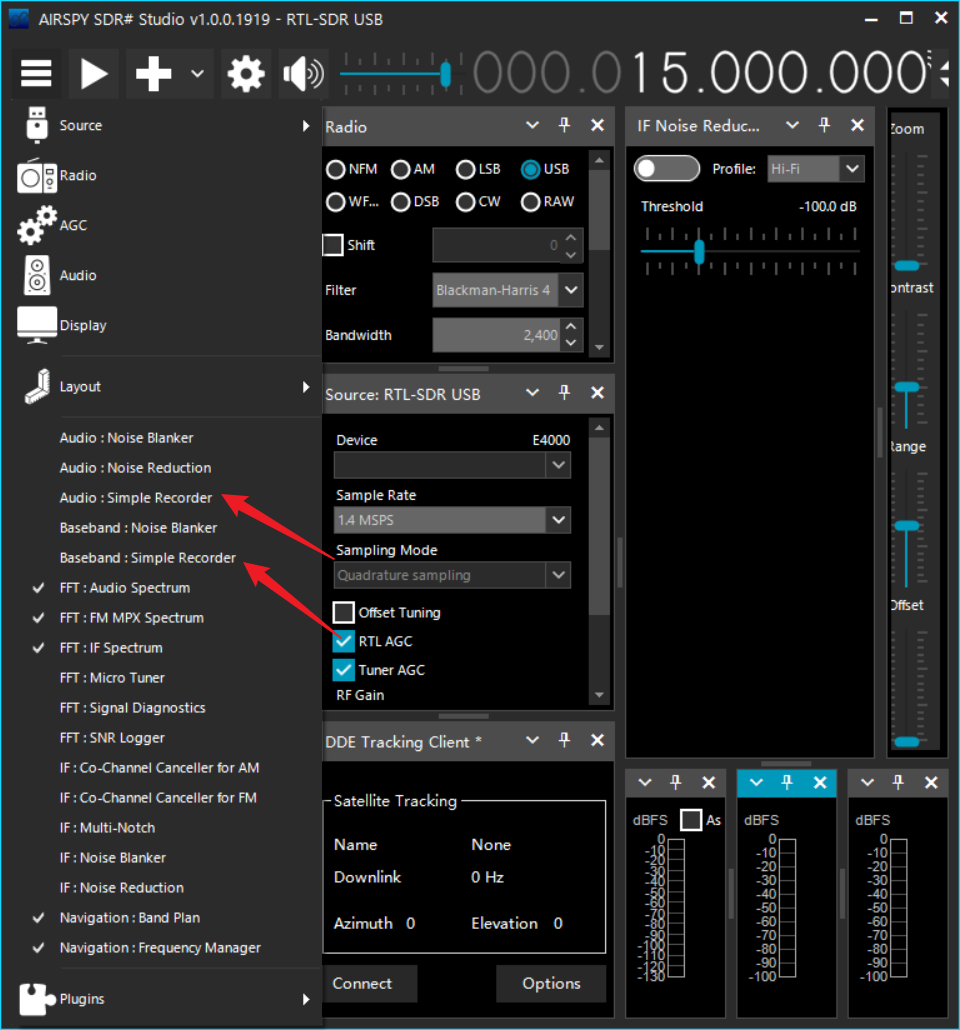Pin the Radio panel
This screenshot has width=960, height=1030.
click(x=564, y=125)
